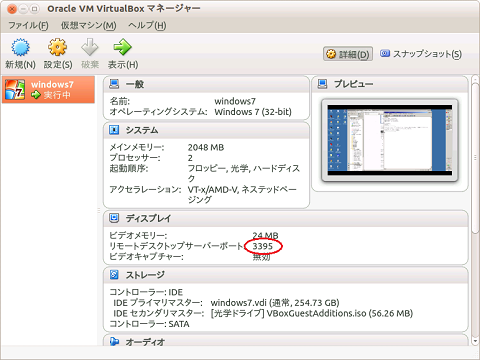480x360 pixels.
Task: Click the Windows 7 (32-bit) OS value
Action: point(253,112)
